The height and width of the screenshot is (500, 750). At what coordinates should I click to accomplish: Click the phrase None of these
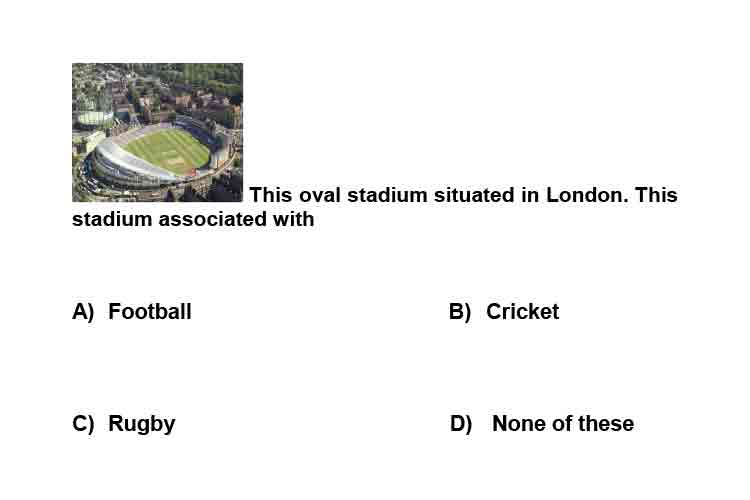[x=563, y=423]
